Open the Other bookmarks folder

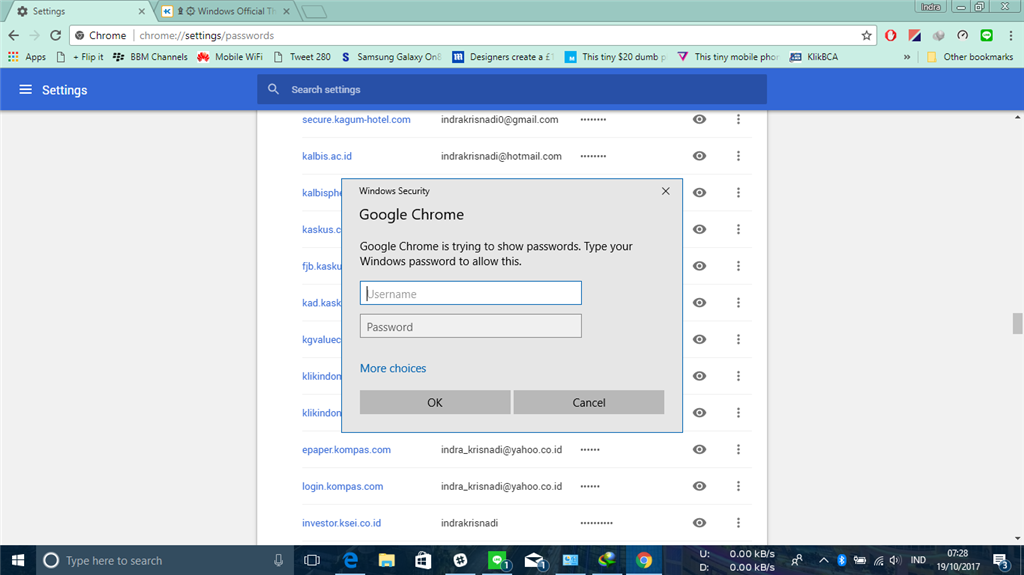click(970, 57)
